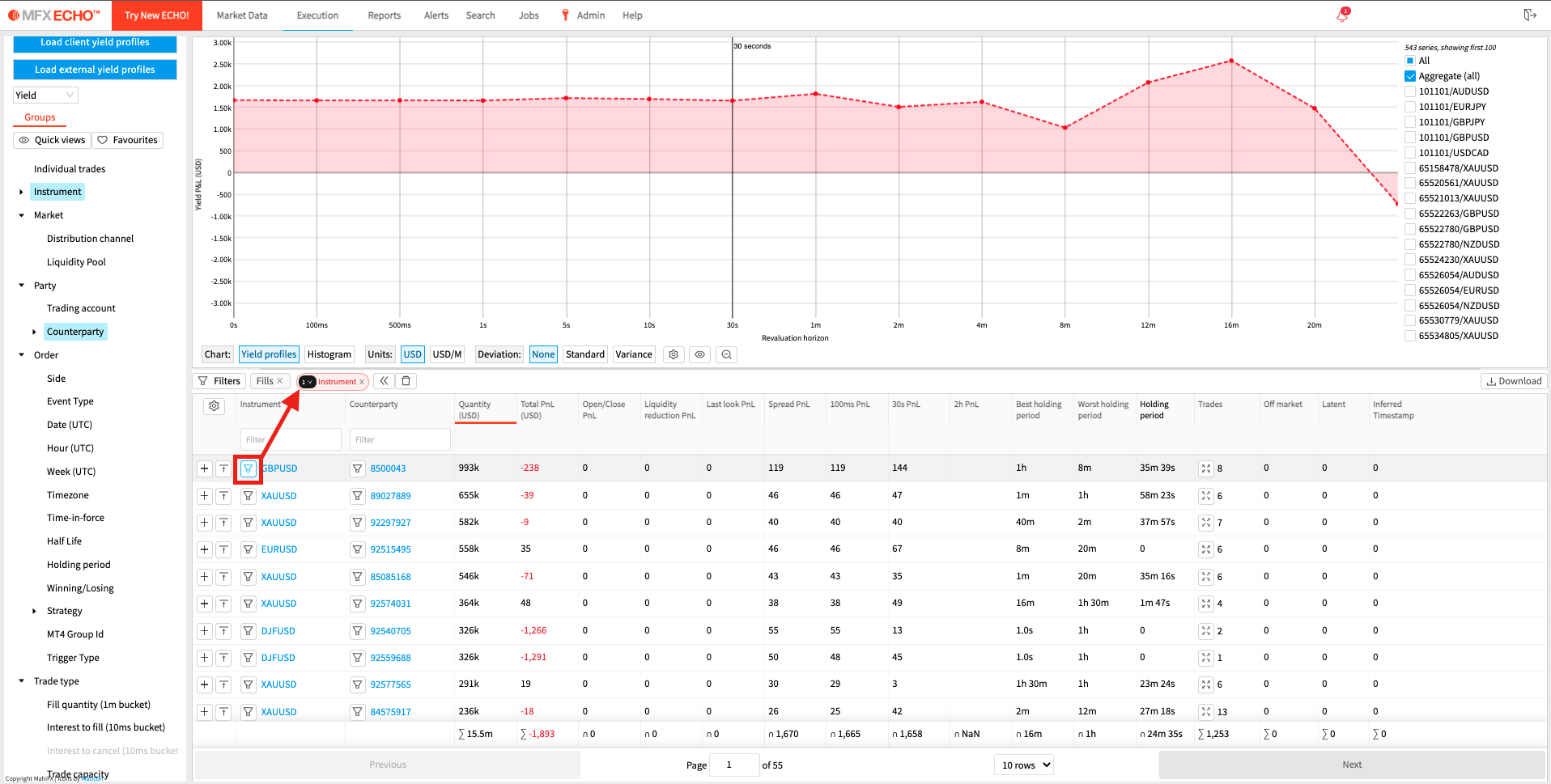Set deviation to Standard
Screen dimensions: 1551x784
pos(585,354)
